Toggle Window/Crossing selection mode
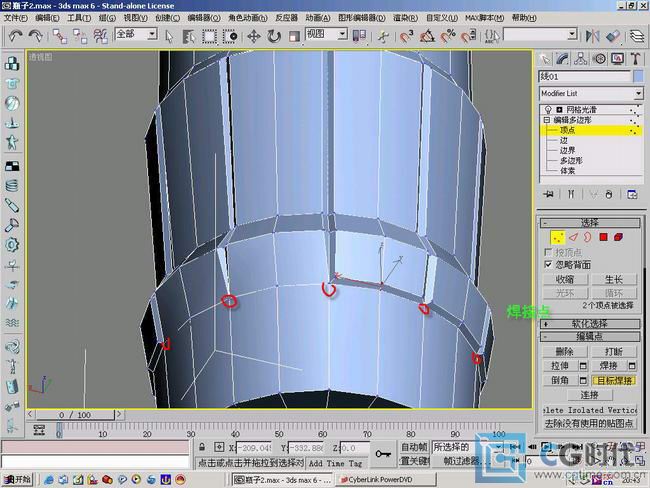Viewport: 650px width, 488px height. [x=230, y=36]
